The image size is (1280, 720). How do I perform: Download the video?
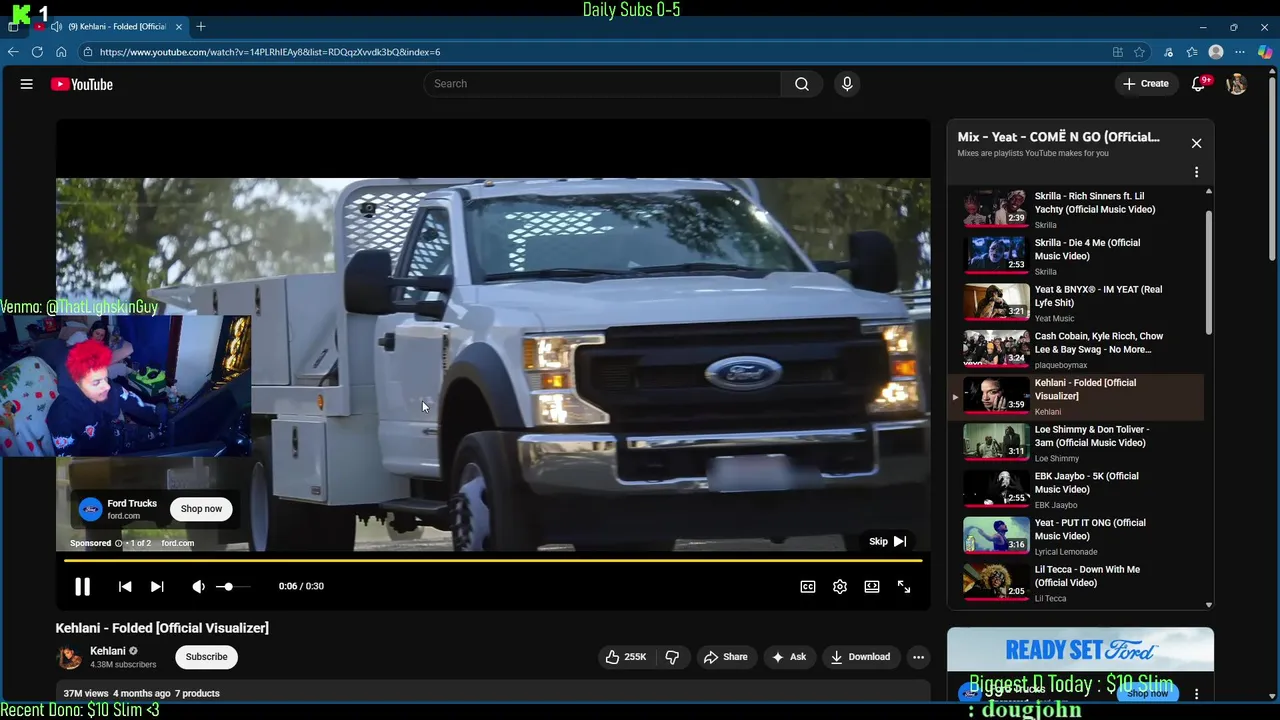860,657
